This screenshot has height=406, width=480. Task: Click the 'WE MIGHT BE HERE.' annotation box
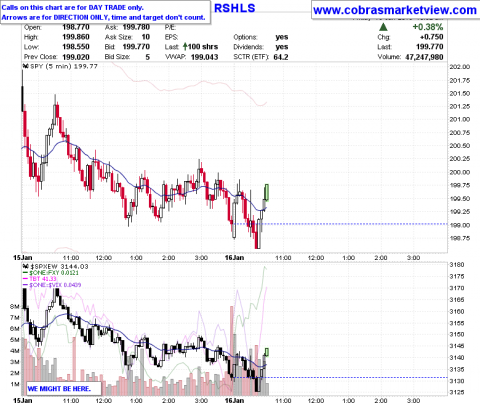(63, 388)
